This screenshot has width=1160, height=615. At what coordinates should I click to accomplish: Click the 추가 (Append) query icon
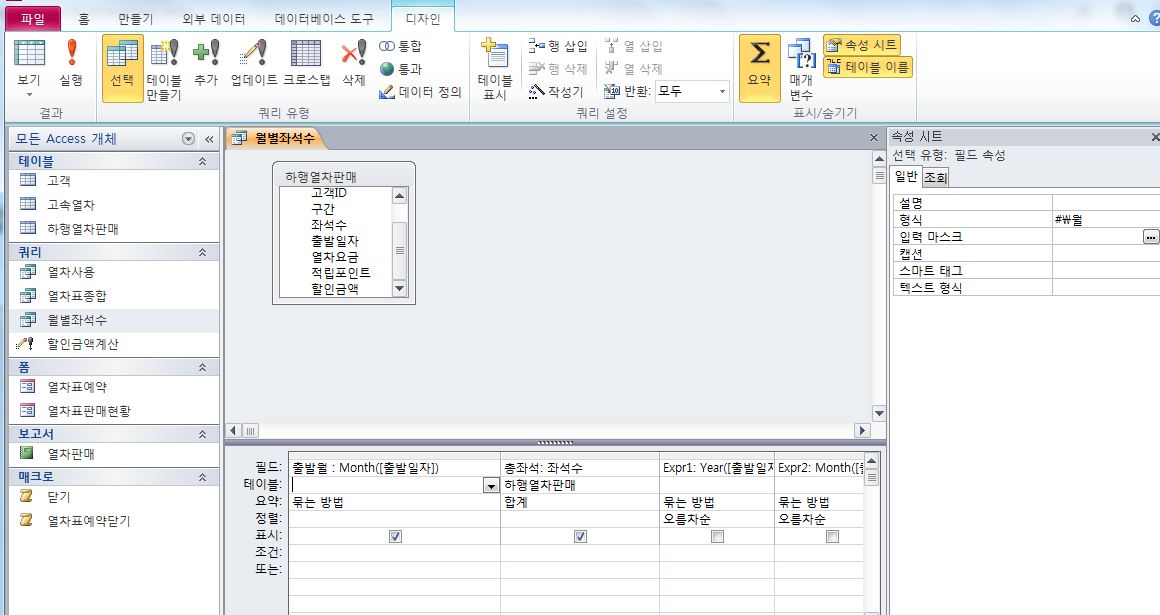206,62
